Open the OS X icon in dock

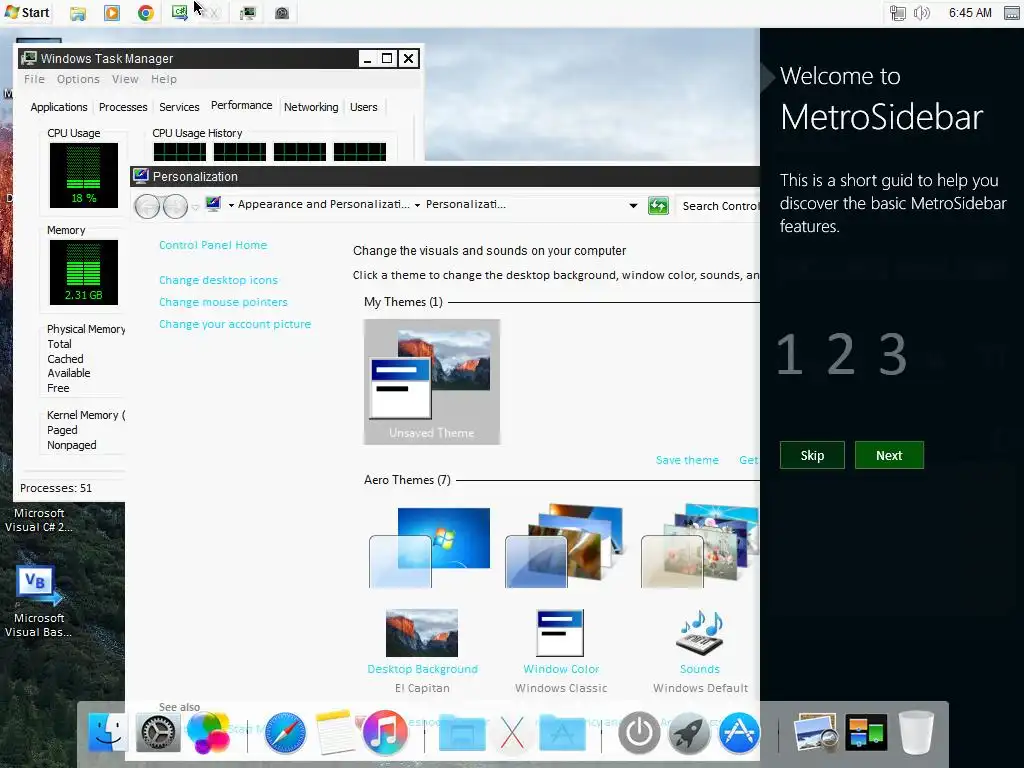(512, 733)
